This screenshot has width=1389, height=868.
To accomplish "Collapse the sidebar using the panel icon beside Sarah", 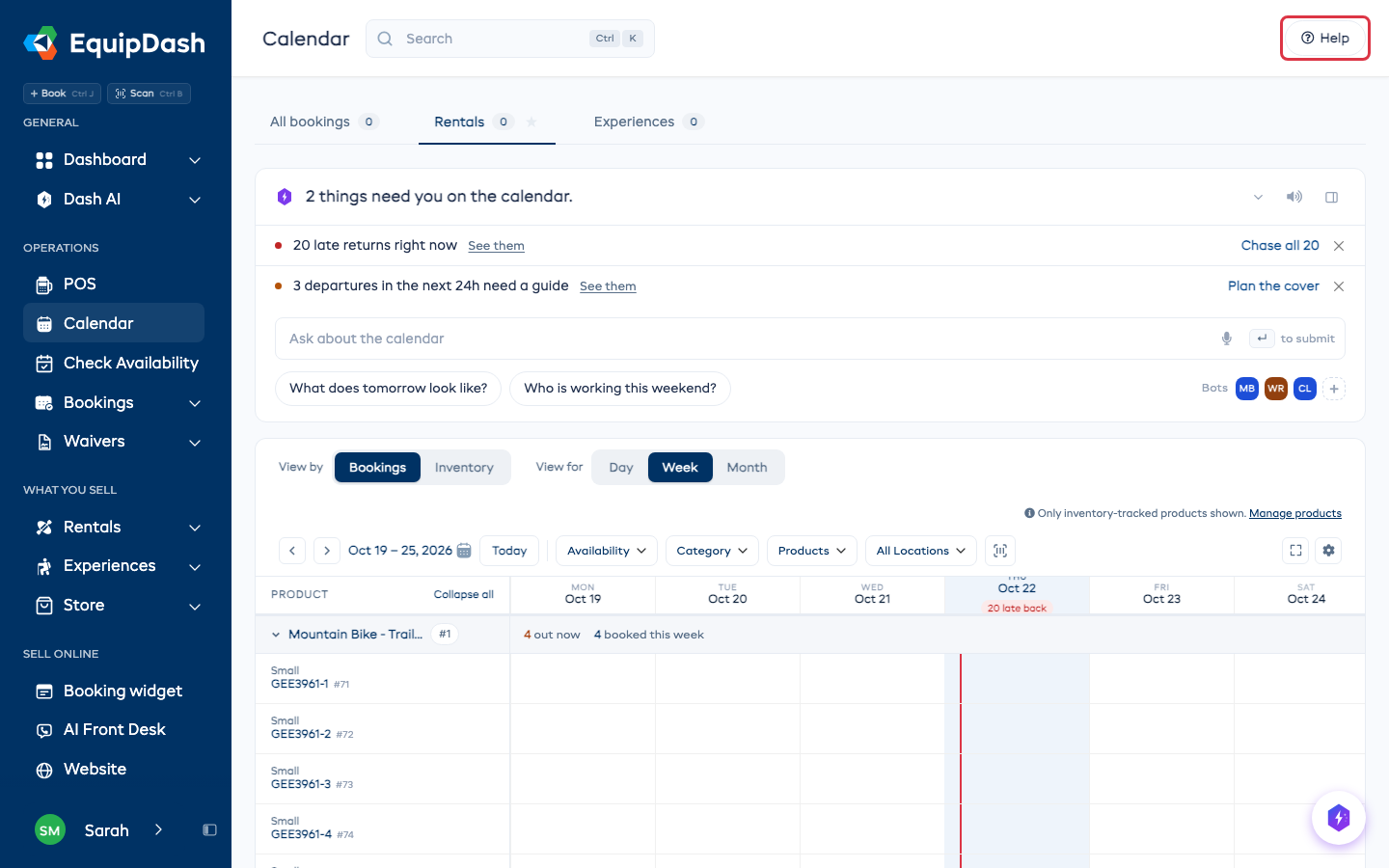I will (209, 830).
